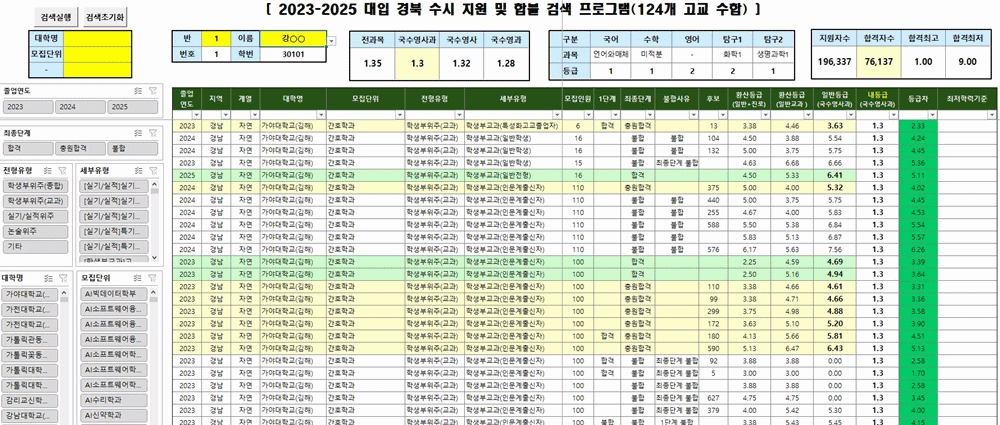Screen dimensions: 1000x425
Task: Open filter dropdown for 대학명 column
Action: [321, 115]
